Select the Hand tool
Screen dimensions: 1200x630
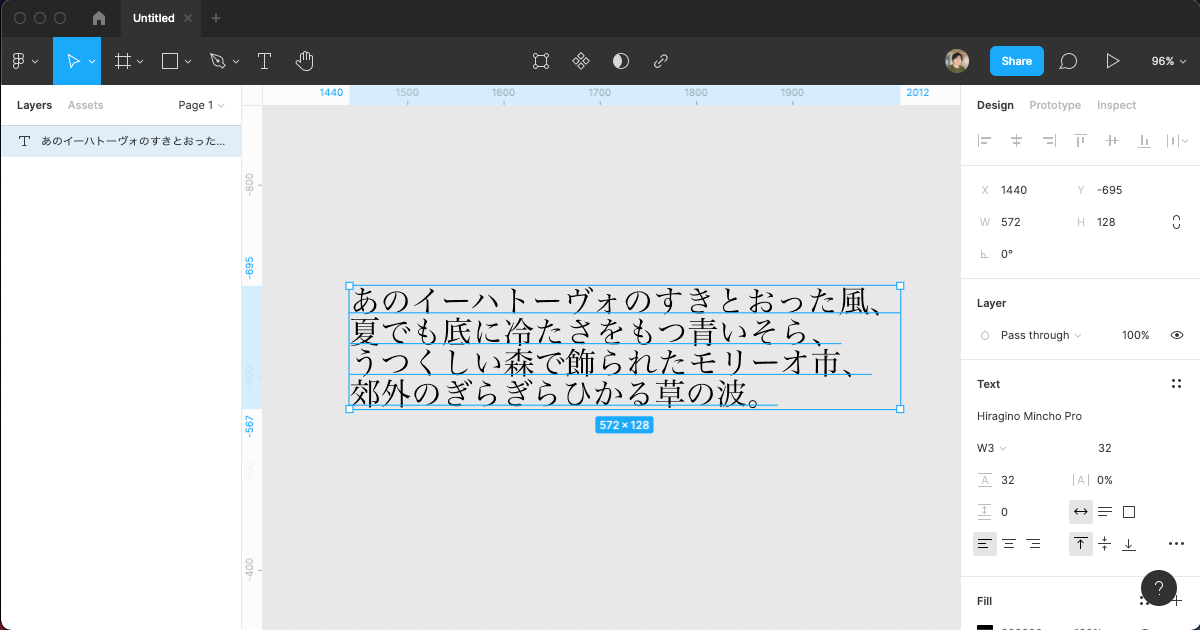coord(305,61)
